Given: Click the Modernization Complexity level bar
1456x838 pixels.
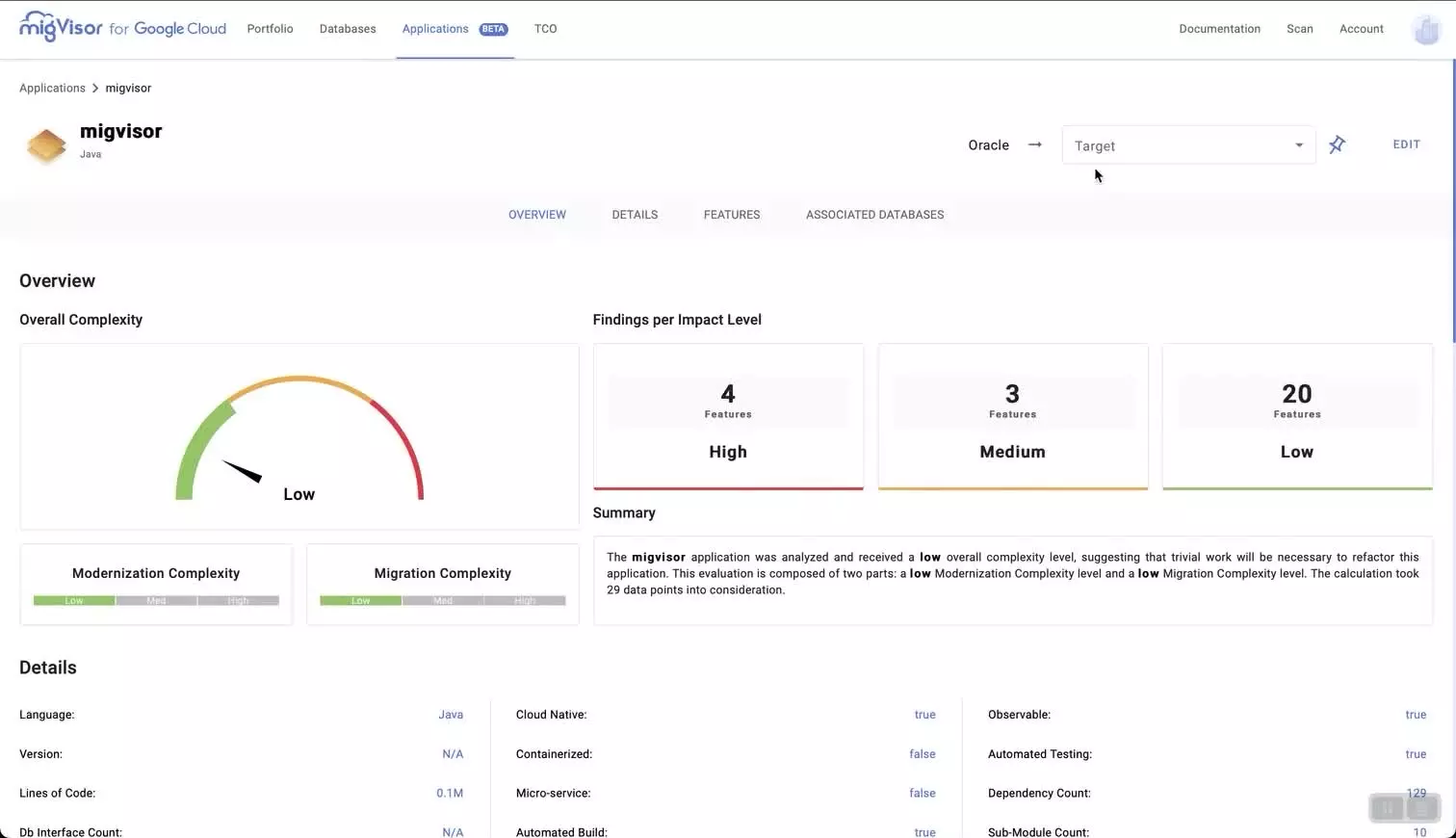Looking at the screenshot, I should (x=156, y=600).
